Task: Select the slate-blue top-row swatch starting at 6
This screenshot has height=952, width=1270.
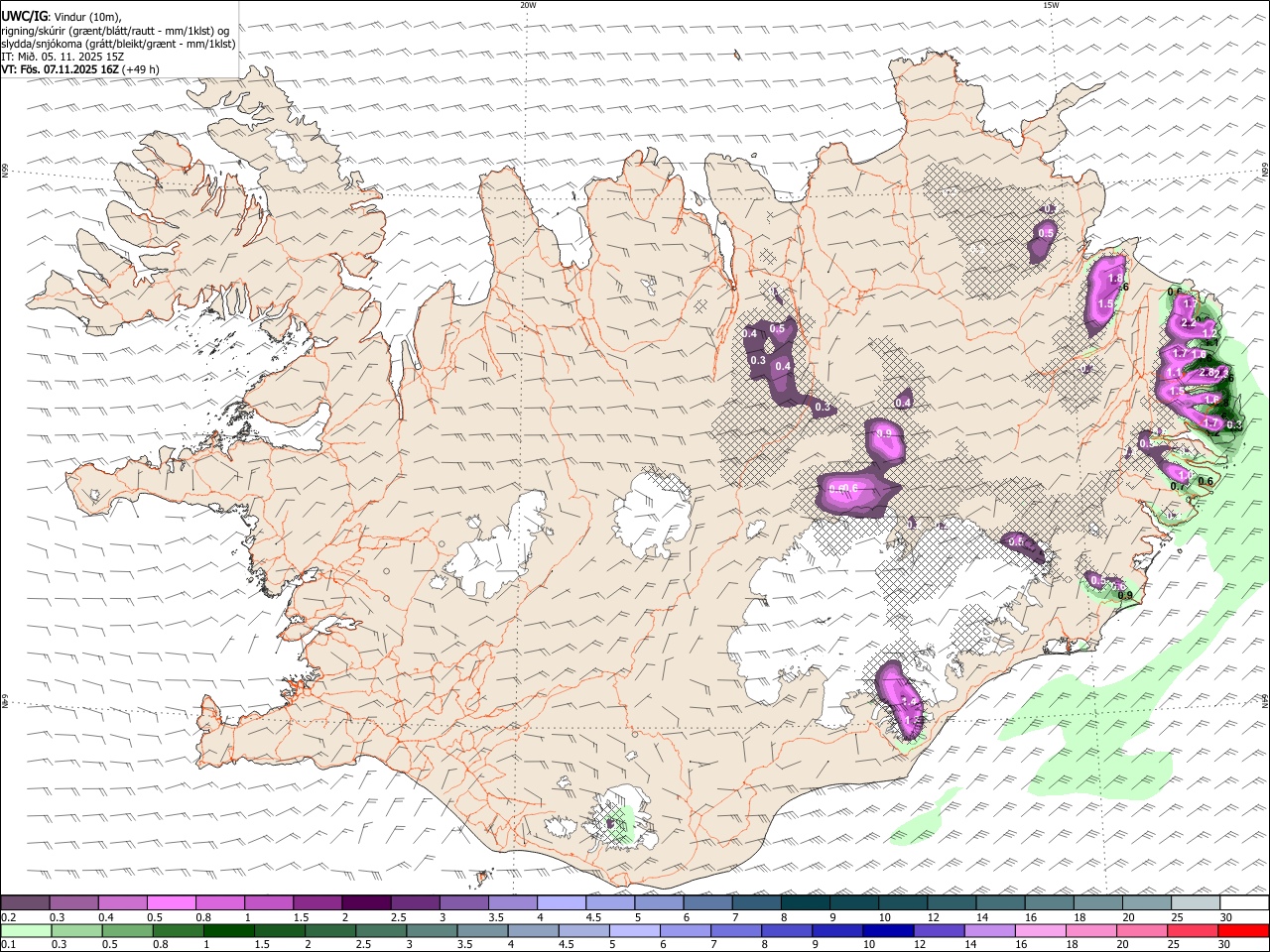Action: click(x=706, y=903)
